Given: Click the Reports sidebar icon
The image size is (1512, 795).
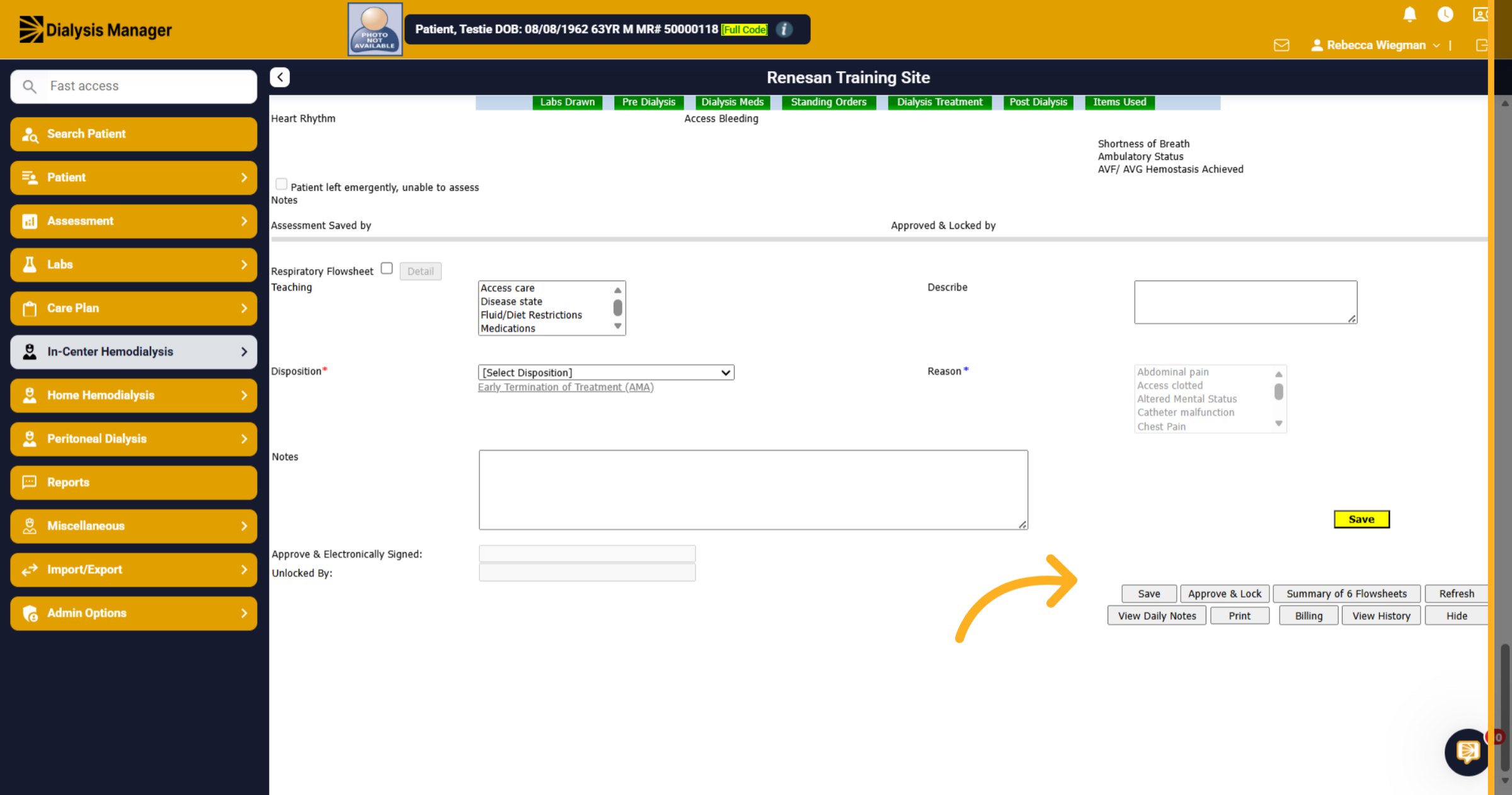Looking at the screenshot, I should click(30, 483).
